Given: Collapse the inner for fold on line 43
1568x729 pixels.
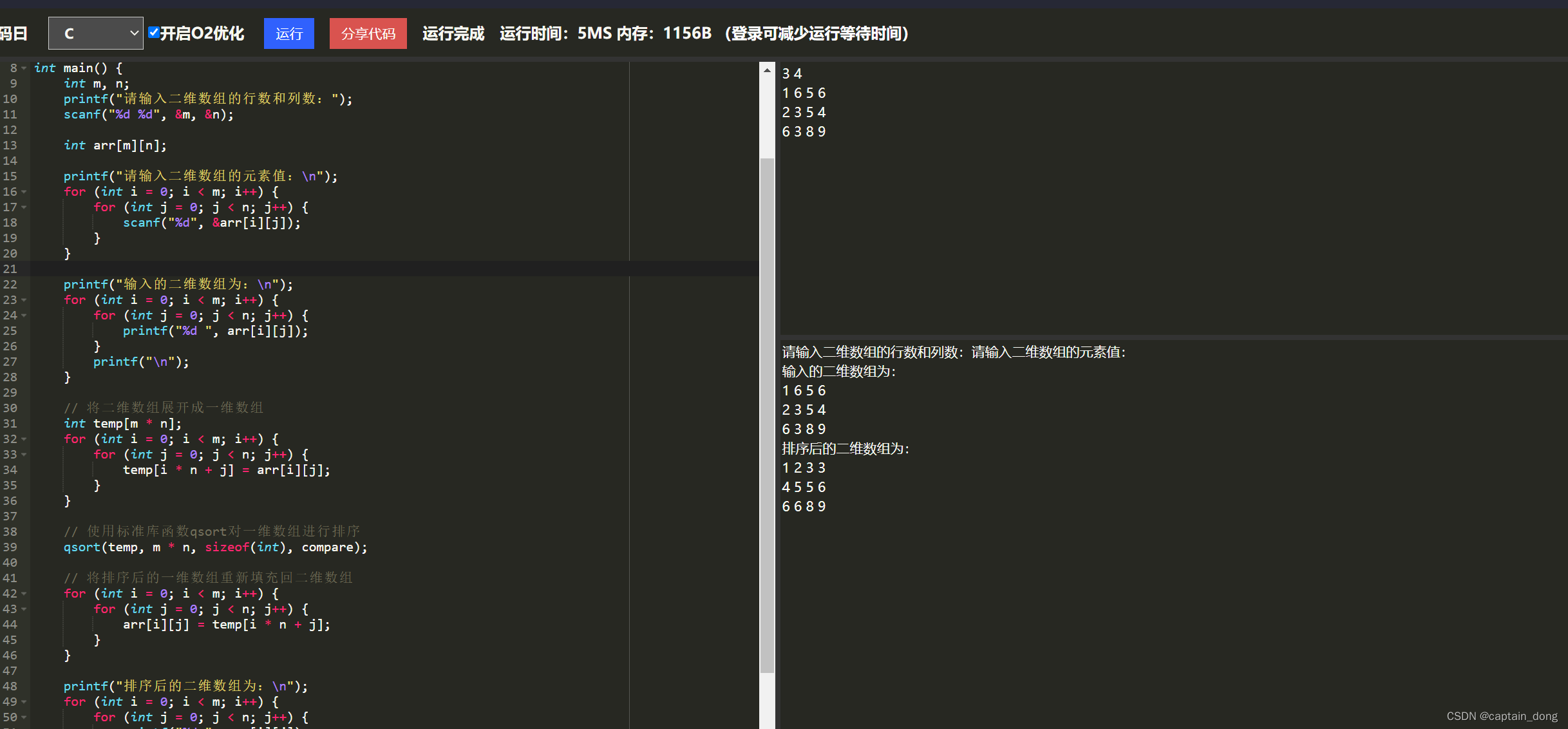Looking at the screenshot, I should [24, 609].
